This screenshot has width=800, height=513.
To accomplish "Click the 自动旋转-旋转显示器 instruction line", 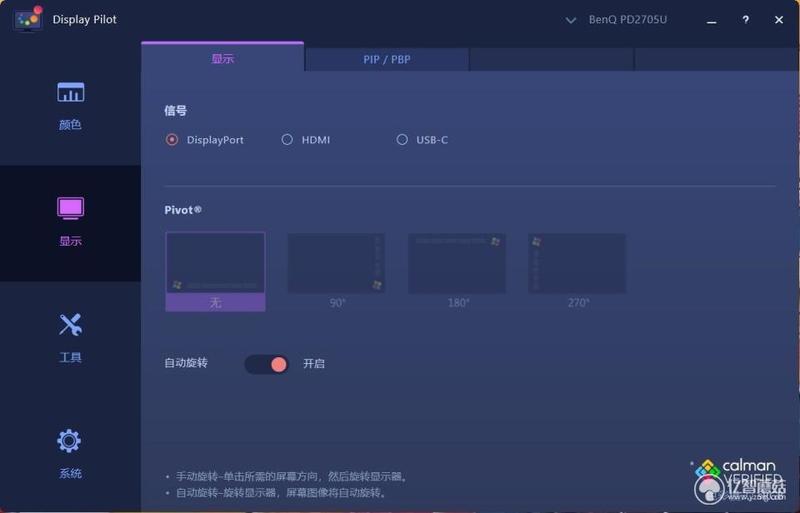I will [282, 493].
